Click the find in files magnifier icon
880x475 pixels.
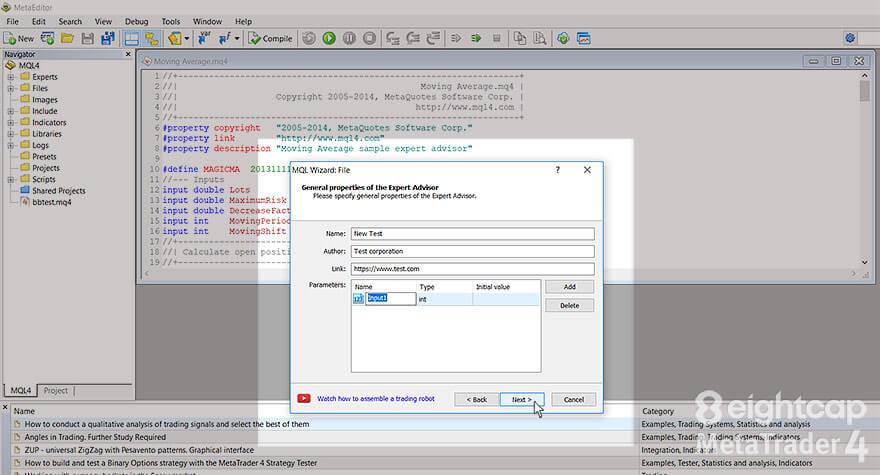tap(540, 39)
